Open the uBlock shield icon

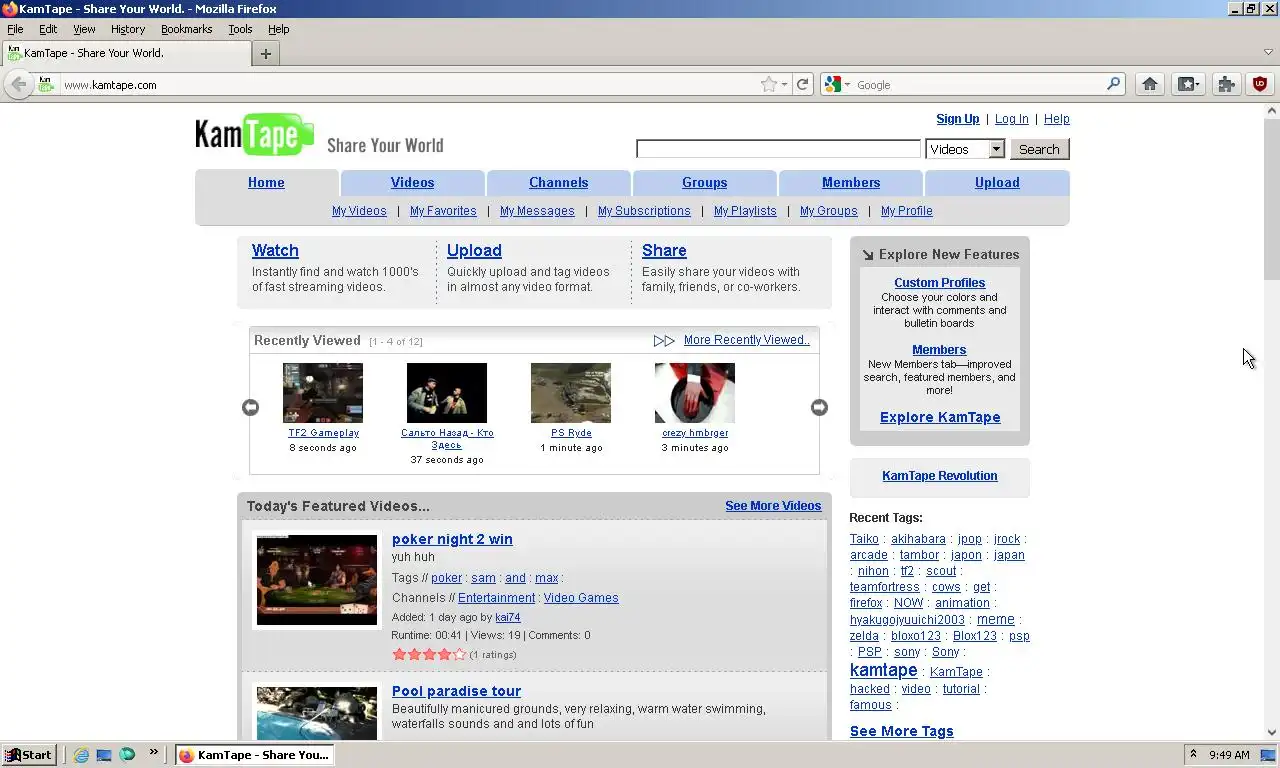(x=1260, y=85)
